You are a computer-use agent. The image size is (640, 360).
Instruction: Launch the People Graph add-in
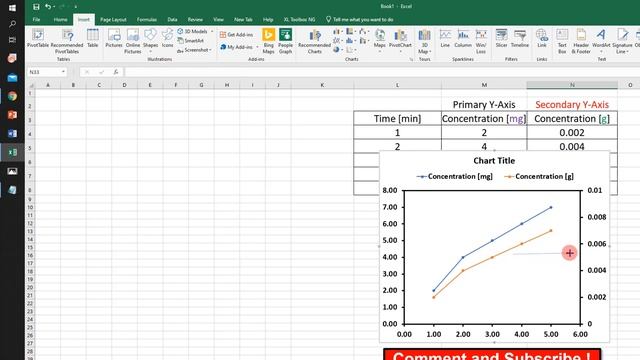tap(285, 41)
